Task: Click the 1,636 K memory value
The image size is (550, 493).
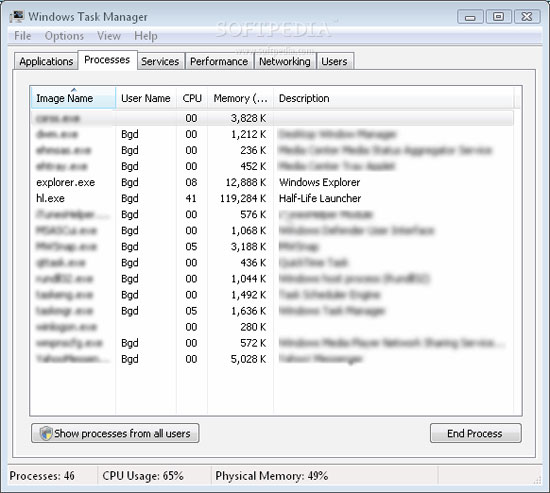Action: [248, 311]
